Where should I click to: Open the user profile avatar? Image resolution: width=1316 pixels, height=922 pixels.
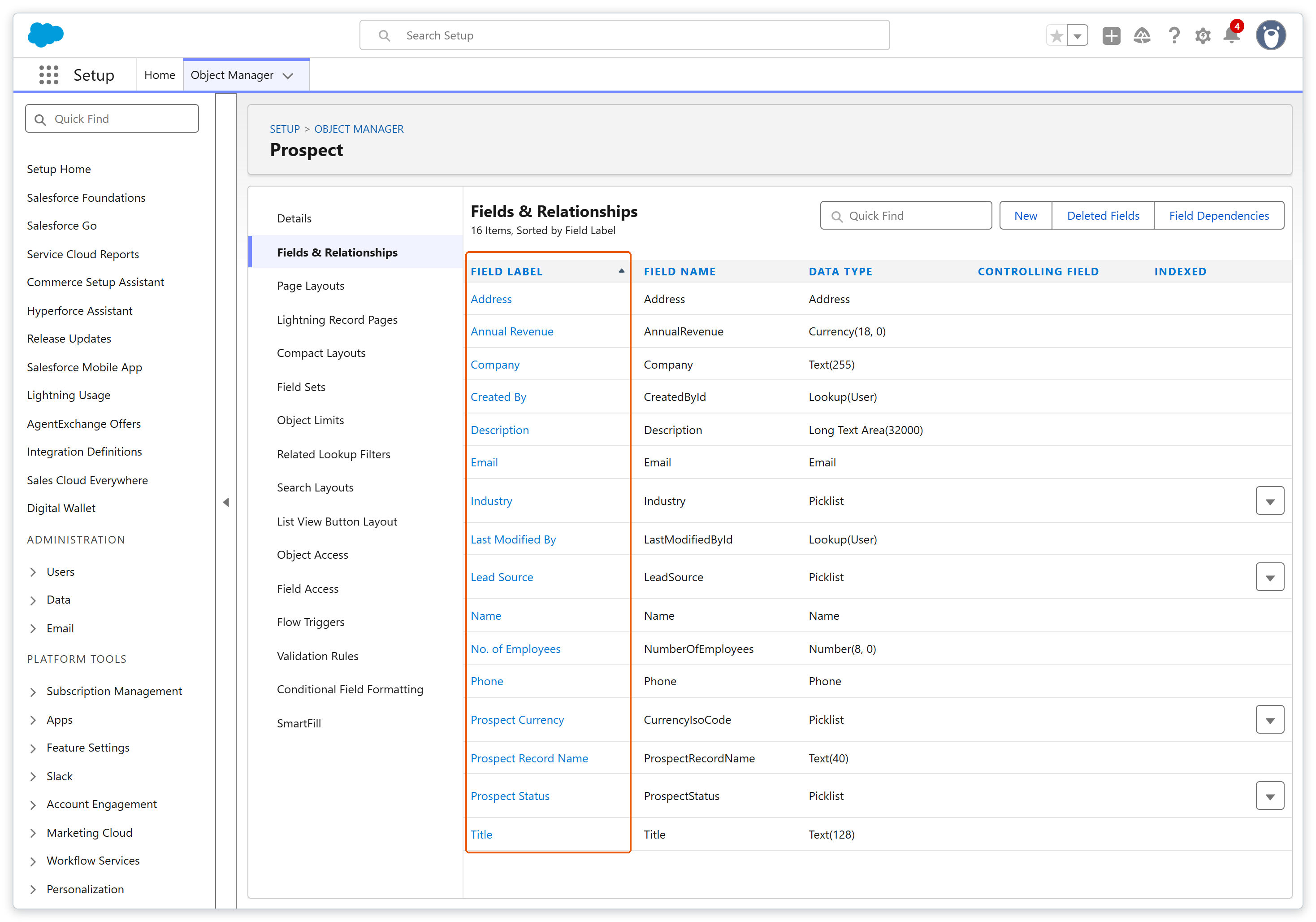(1271, 35)
